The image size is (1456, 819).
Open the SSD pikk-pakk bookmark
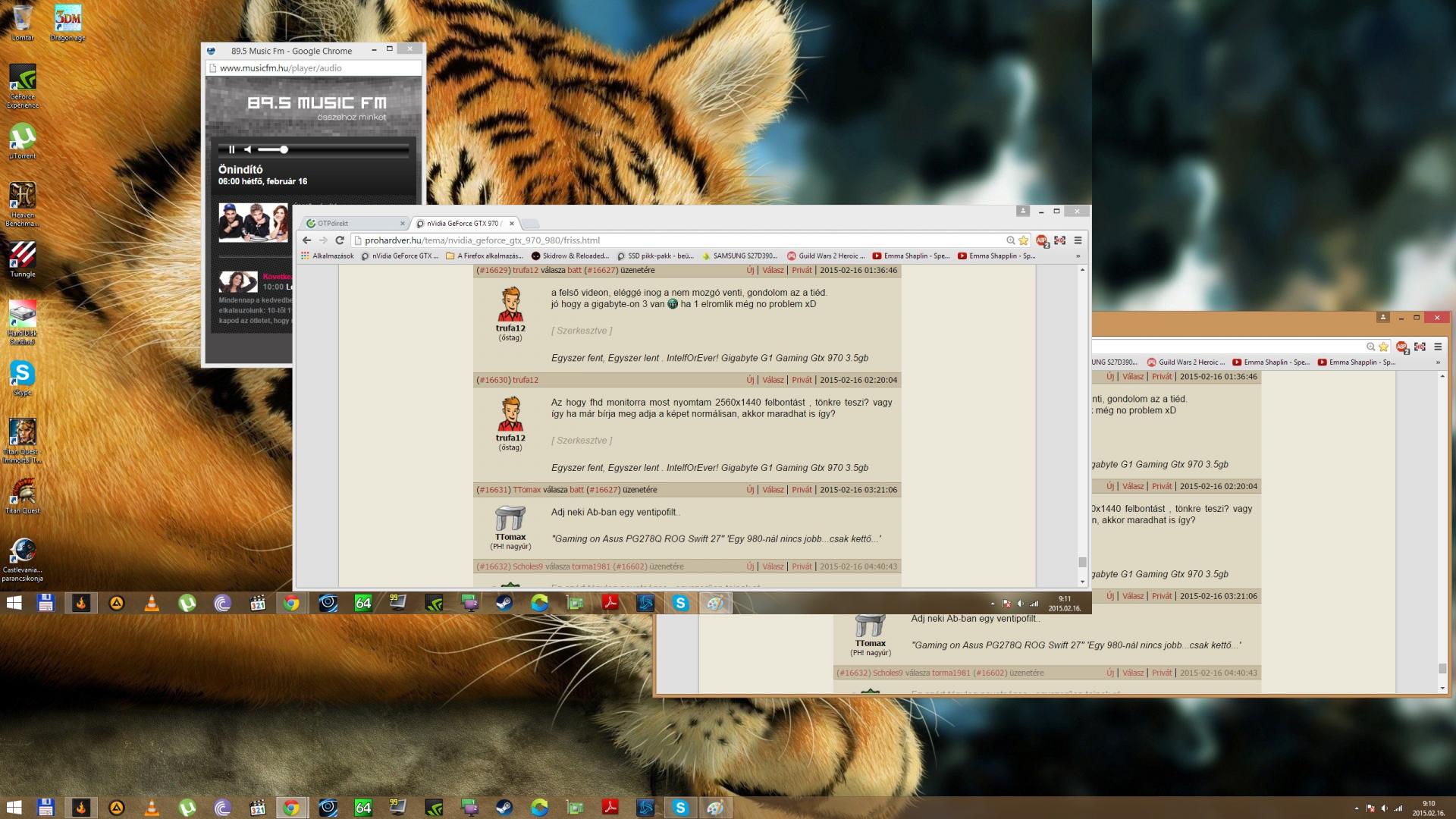point(656,256)
